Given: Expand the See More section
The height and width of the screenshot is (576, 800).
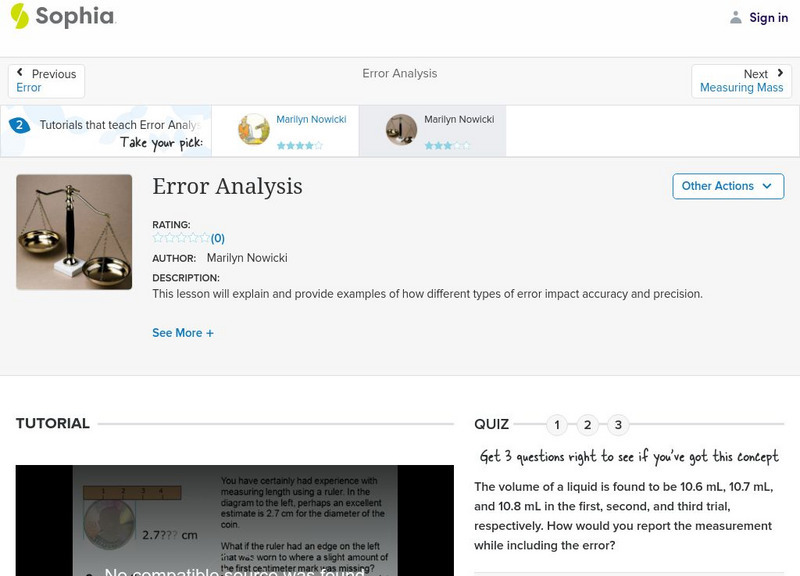Looking at the screenshot, I should 180,332.
